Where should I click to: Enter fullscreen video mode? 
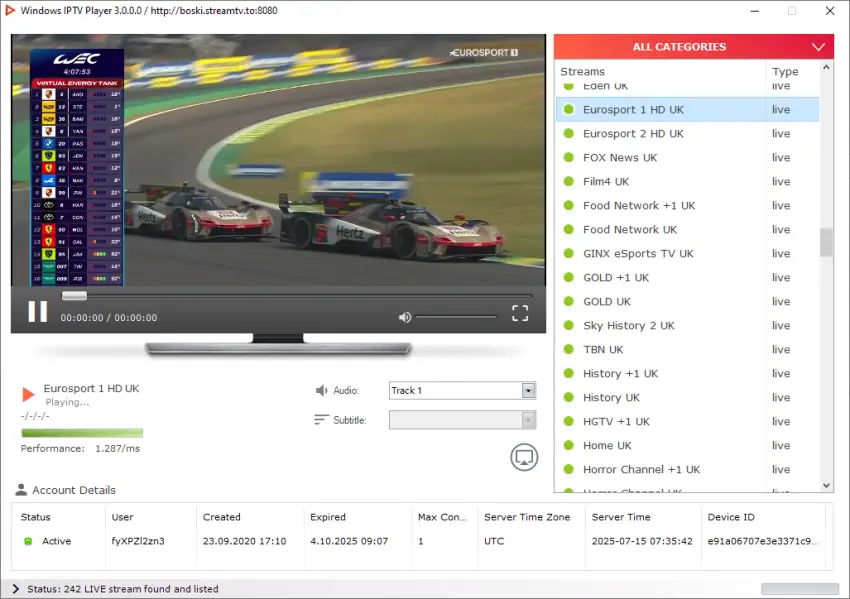click(520, 313)
